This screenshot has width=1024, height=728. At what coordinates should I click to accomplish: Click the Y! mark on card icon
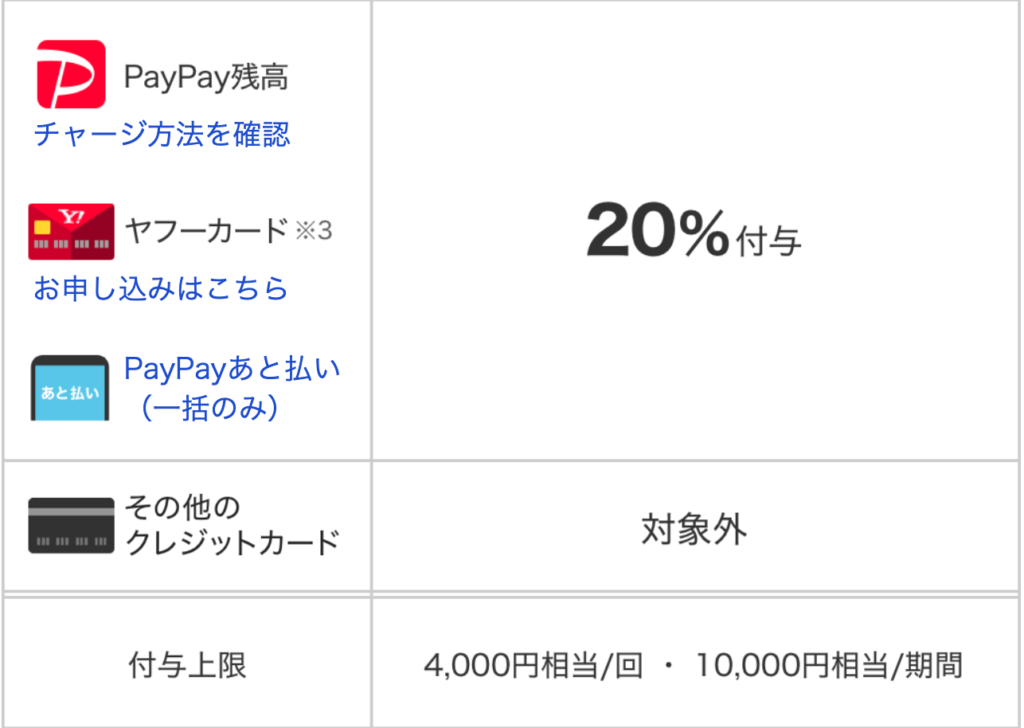71,216
